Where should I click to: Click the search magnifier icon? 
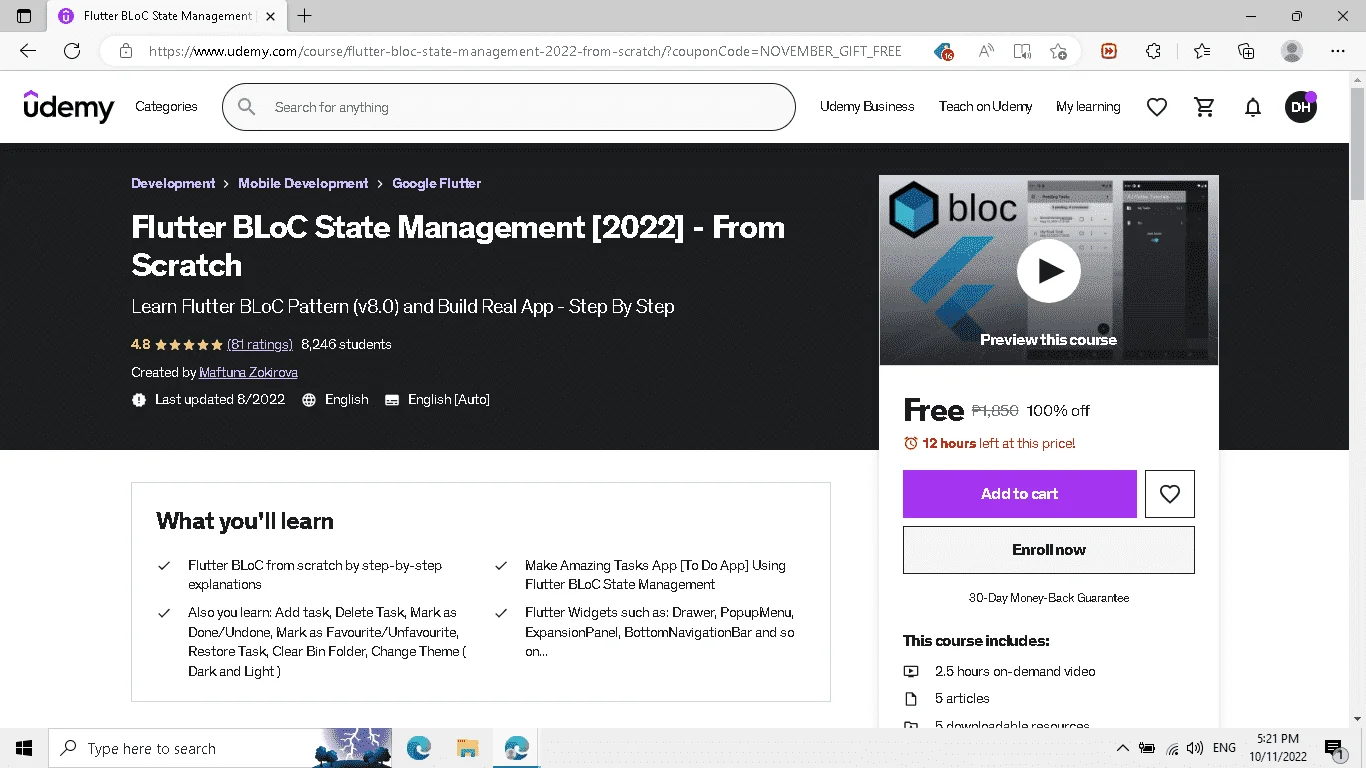(x=246, y=107)
